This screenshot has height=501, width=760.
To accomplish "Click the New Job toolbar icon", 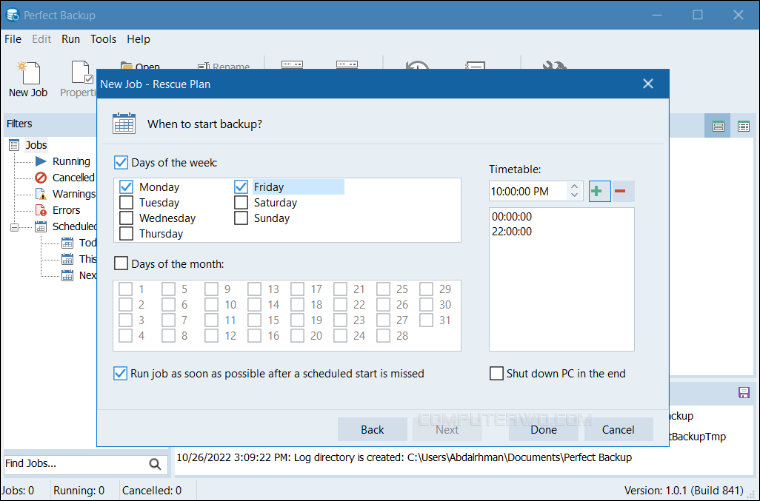I will click(28, 79).
